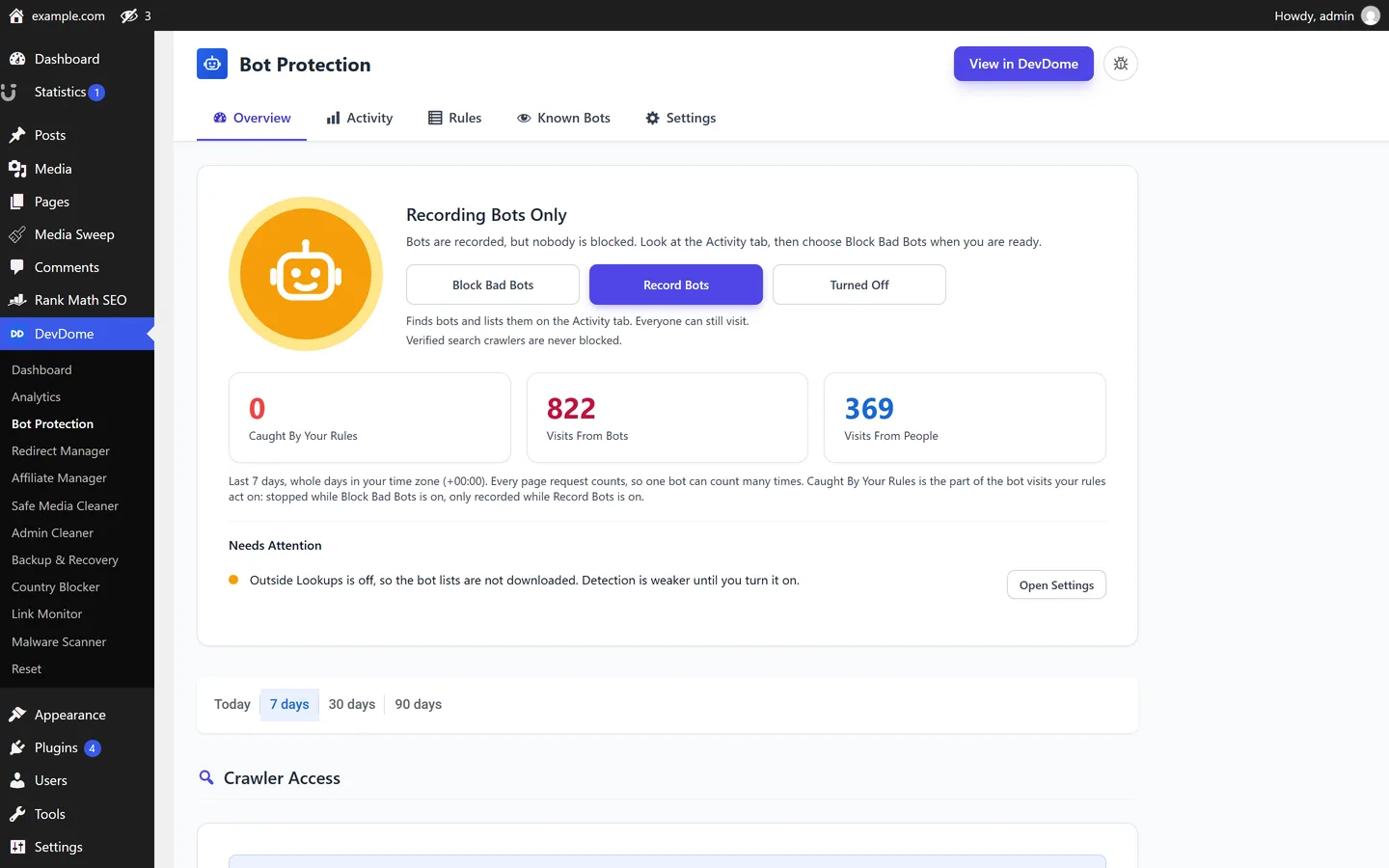Click the Pages icon in the sidebar

pos(17,202)
